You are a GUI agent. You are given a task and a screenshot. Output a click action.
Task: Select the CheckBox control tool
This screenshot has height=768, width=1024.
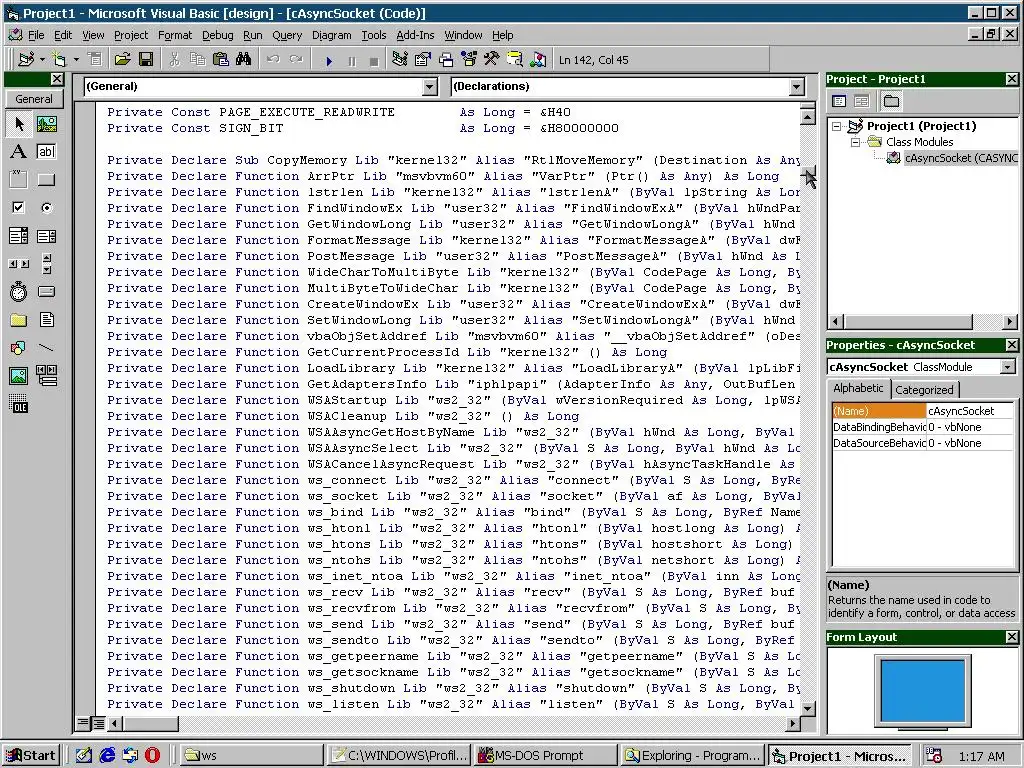(x=19, y=208)
